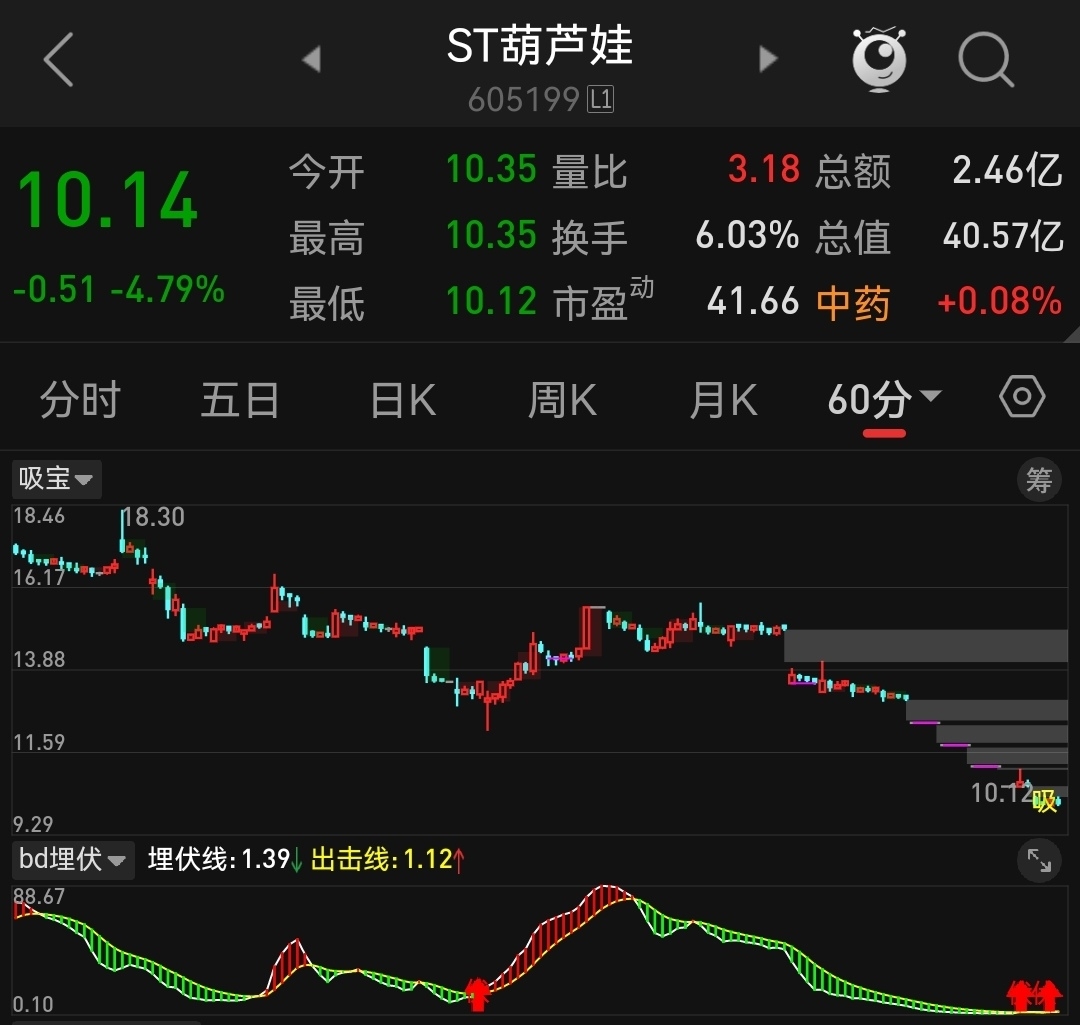Open the bd埋伏 indicator dropdown
Screen dimensions: 1080x1025
tap(73, 860)
